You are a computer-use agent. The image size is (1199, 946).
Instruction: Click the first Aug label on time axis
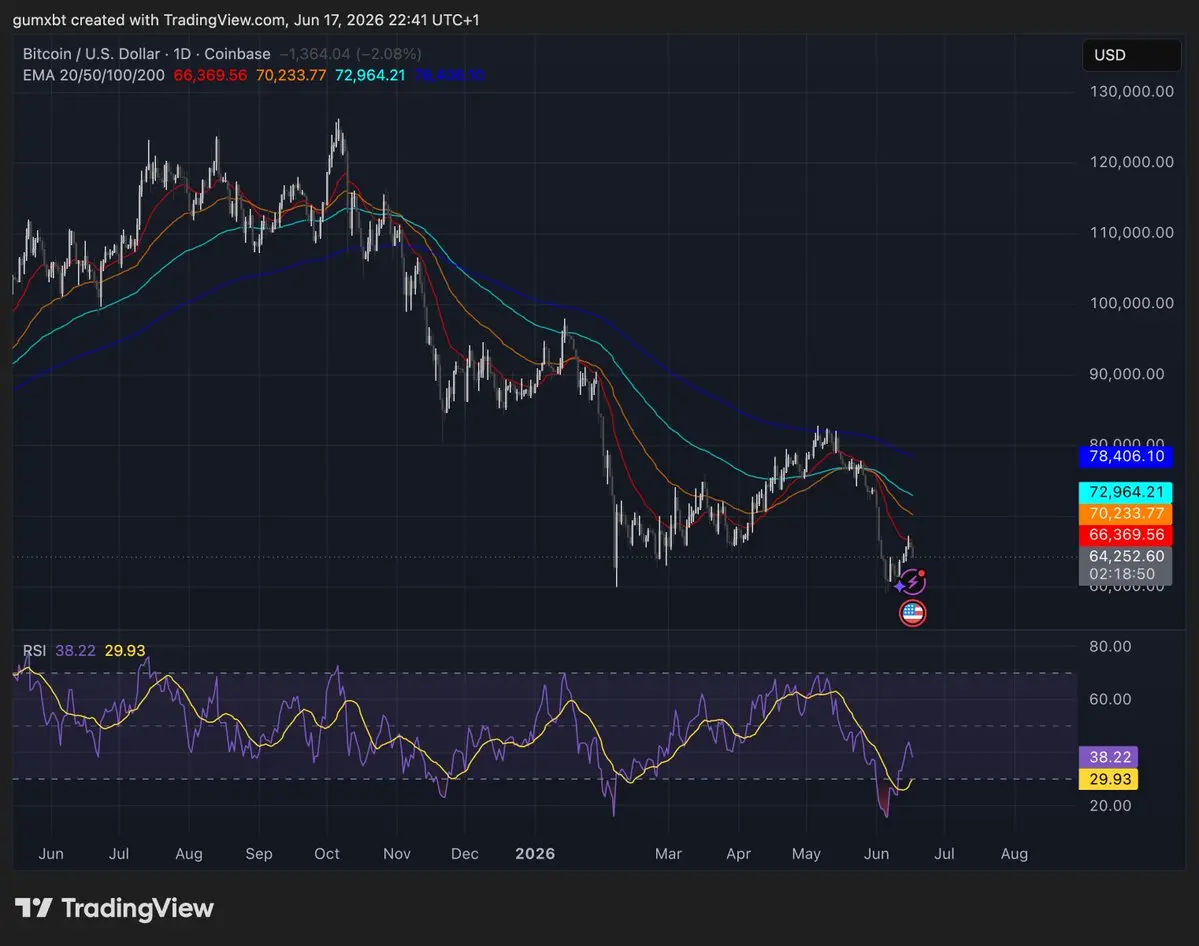click(189, 853)
